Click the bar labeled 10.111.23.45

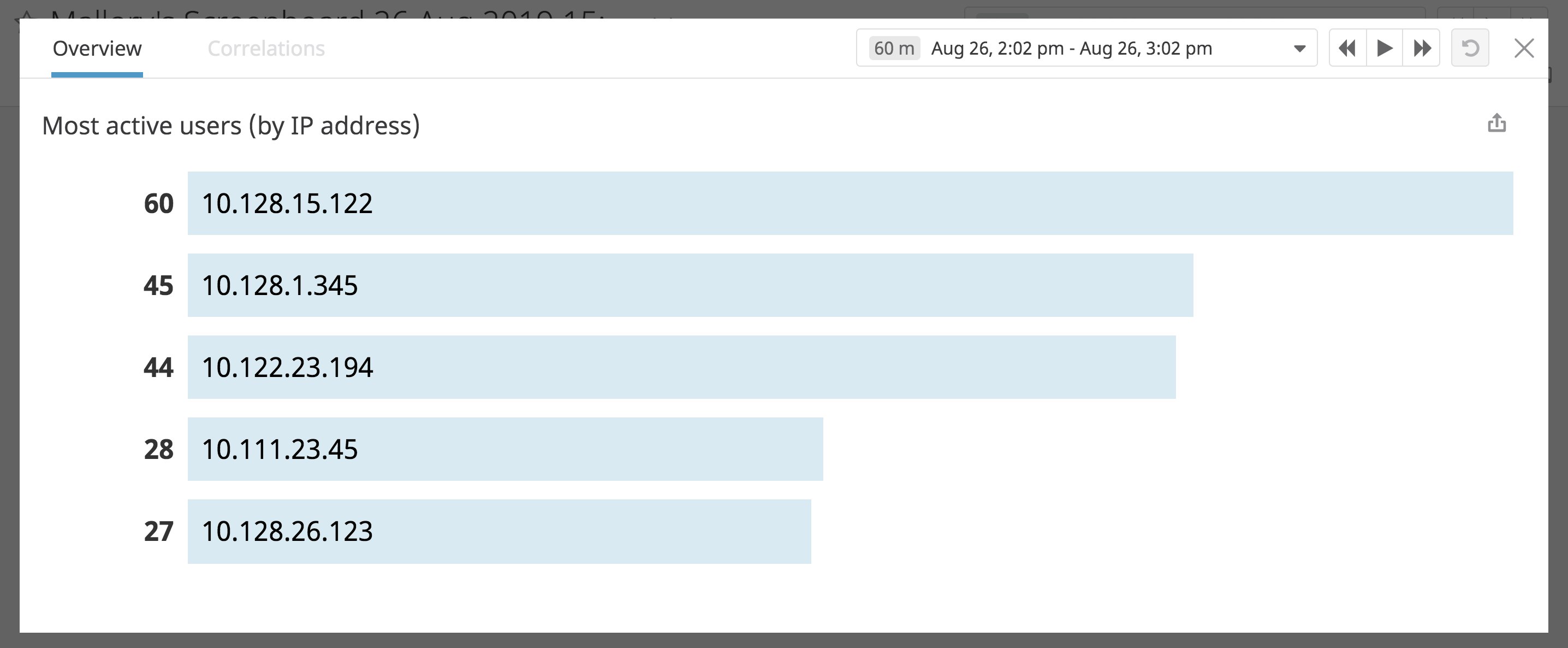coord(504,450)
